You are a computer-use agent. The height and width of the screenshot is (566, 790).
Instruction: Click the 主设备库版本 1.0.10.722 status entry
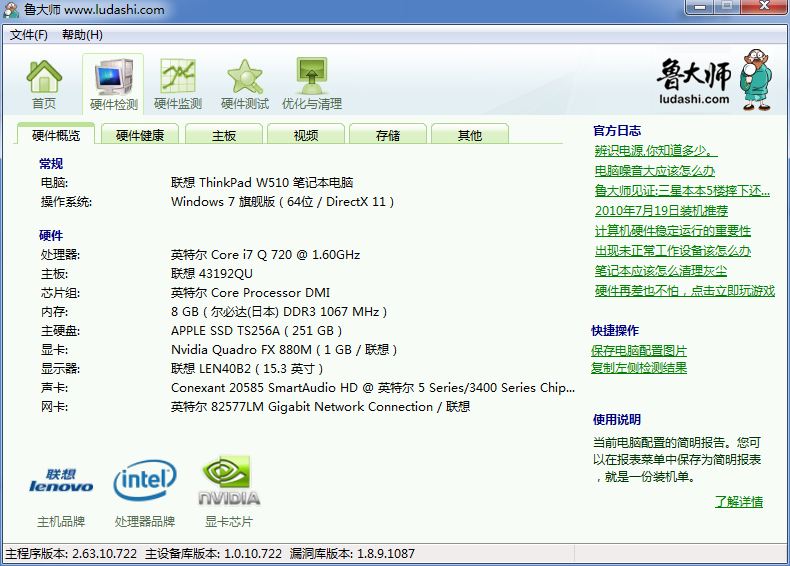[214, 554]
